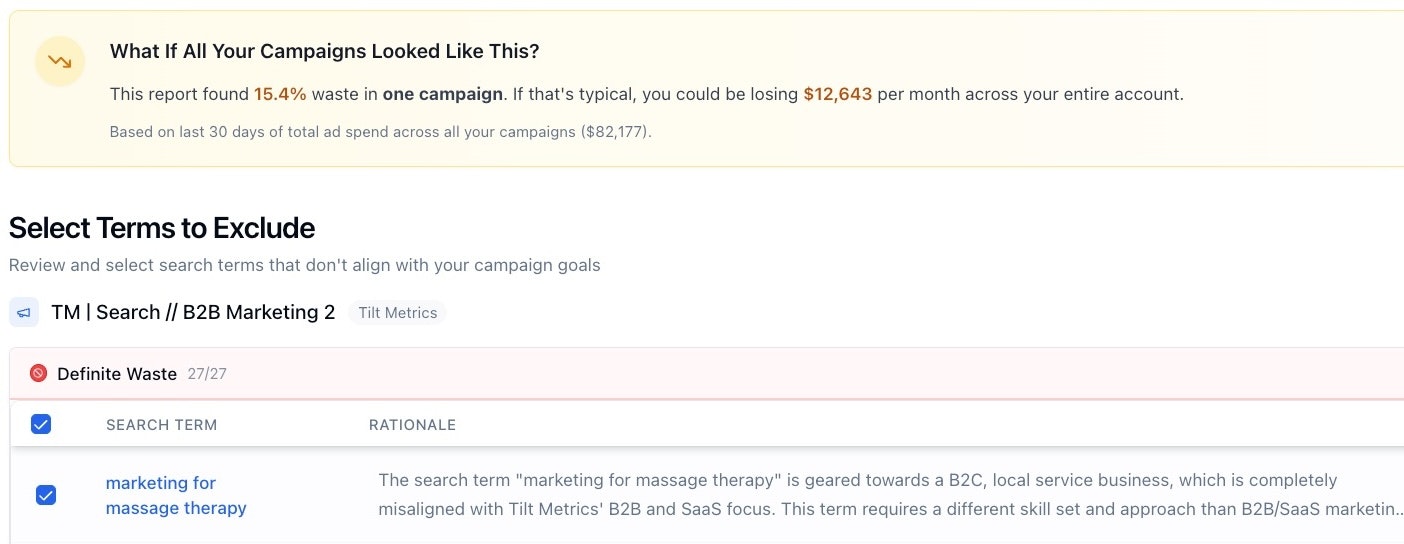Click the megaphone icon beside the campaign name
This screenshot has width=1404, height=544.
(x=24, y=313)
